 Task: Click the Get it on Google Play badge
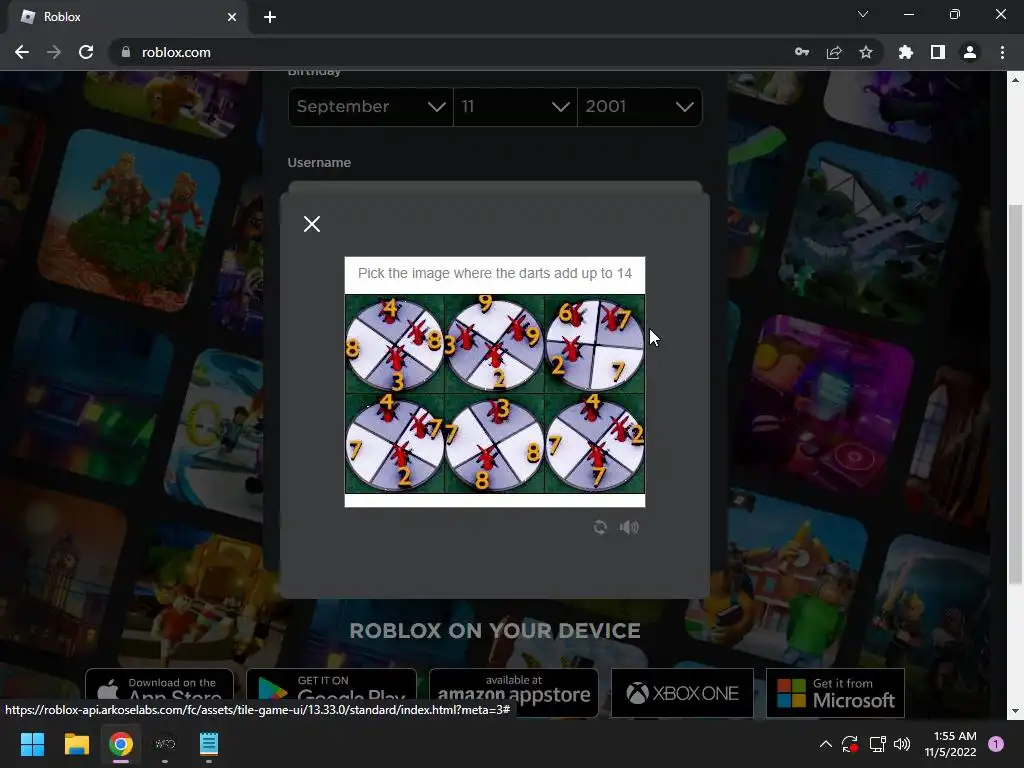[331, 693]
